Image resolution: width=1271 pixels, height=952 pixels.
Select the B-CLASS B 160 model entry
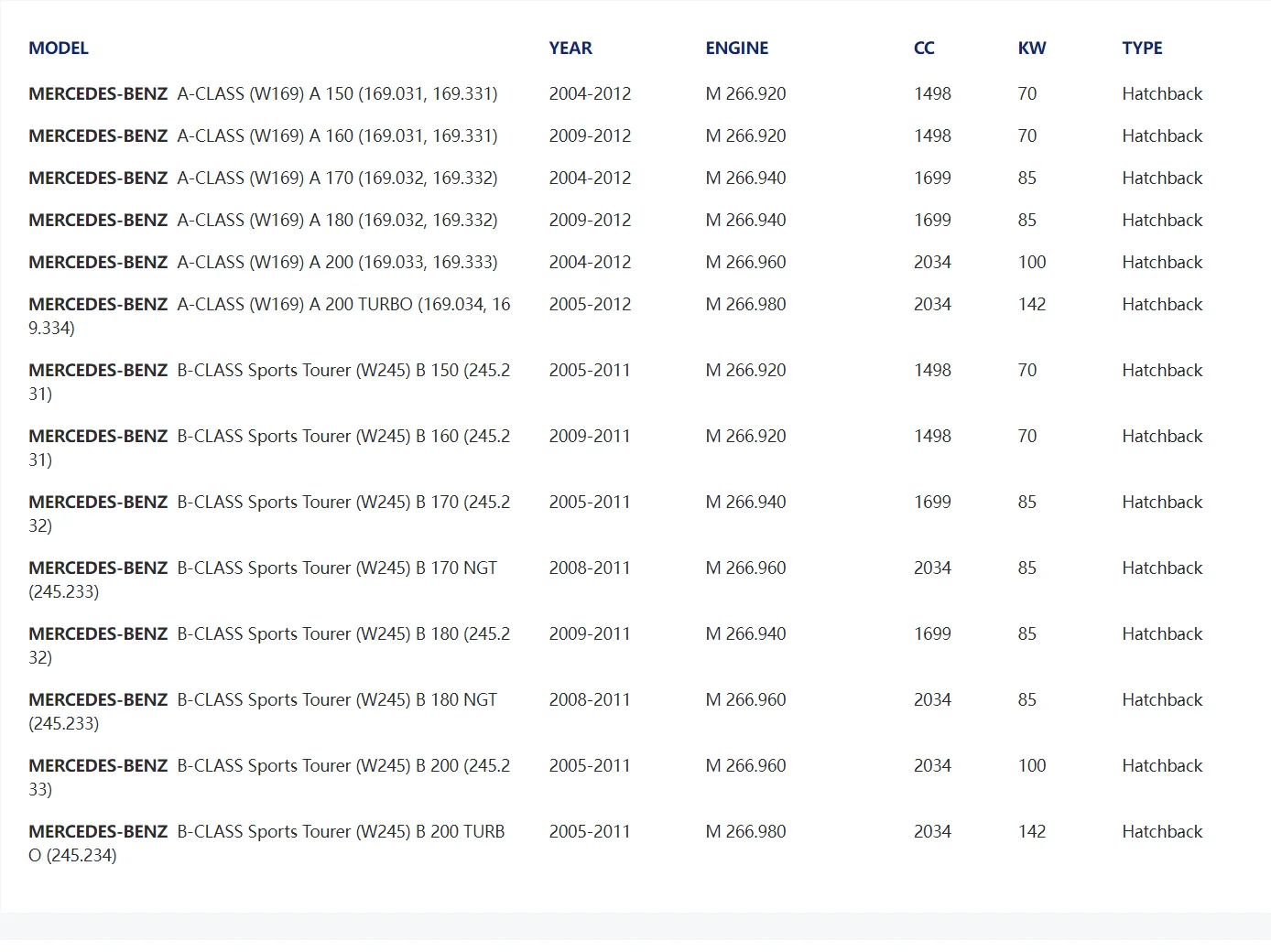[x=269, y=448]
